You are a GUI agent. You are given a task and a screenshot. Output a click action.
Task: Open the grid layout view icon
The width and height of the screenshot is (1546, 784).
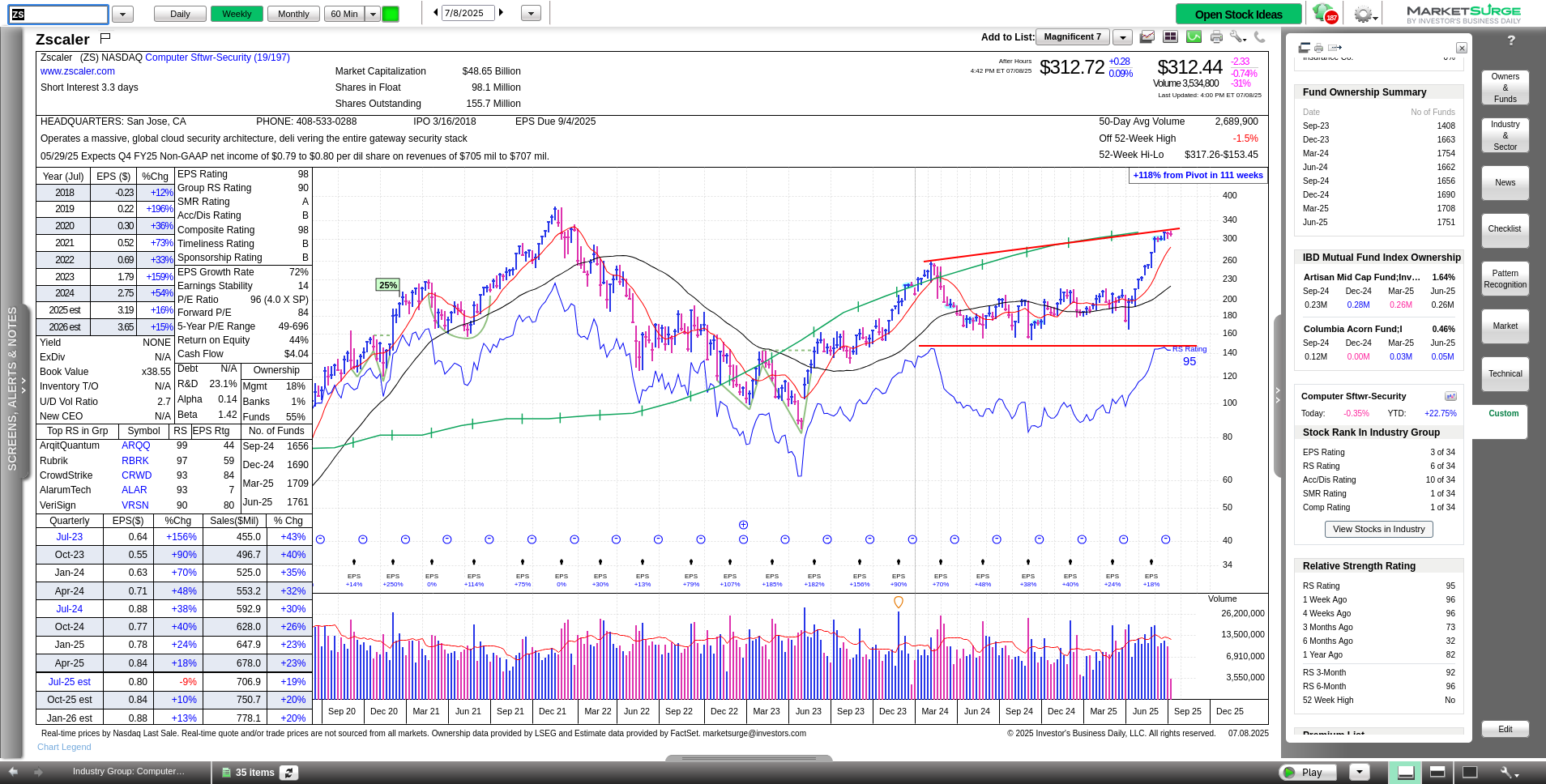pyautogui.click(x=1170, y=36)
